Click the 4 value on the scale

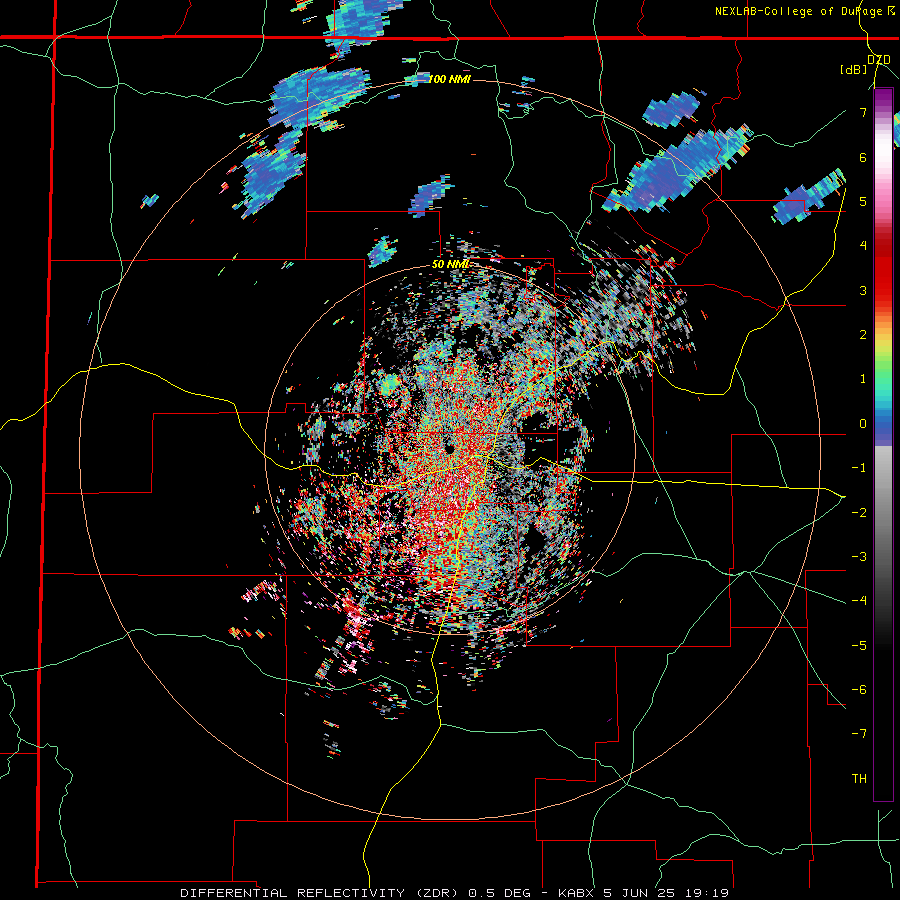(x=863, y=245)
